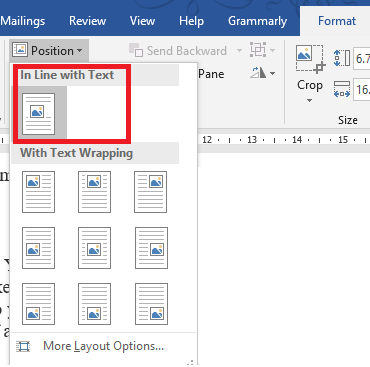Open the View ribbon tab

143,21
